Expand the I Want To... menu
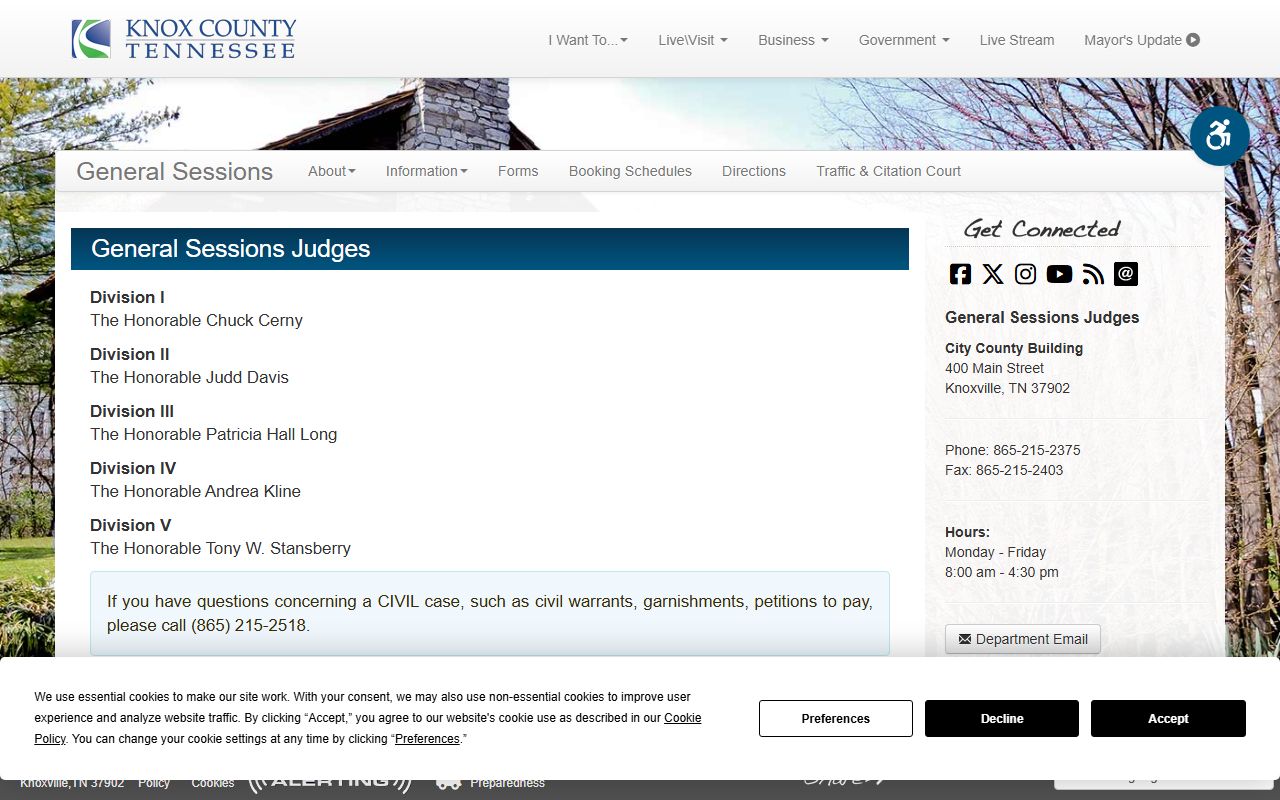The width and height of the screenshot is (1280, 800). pos(588,40)
